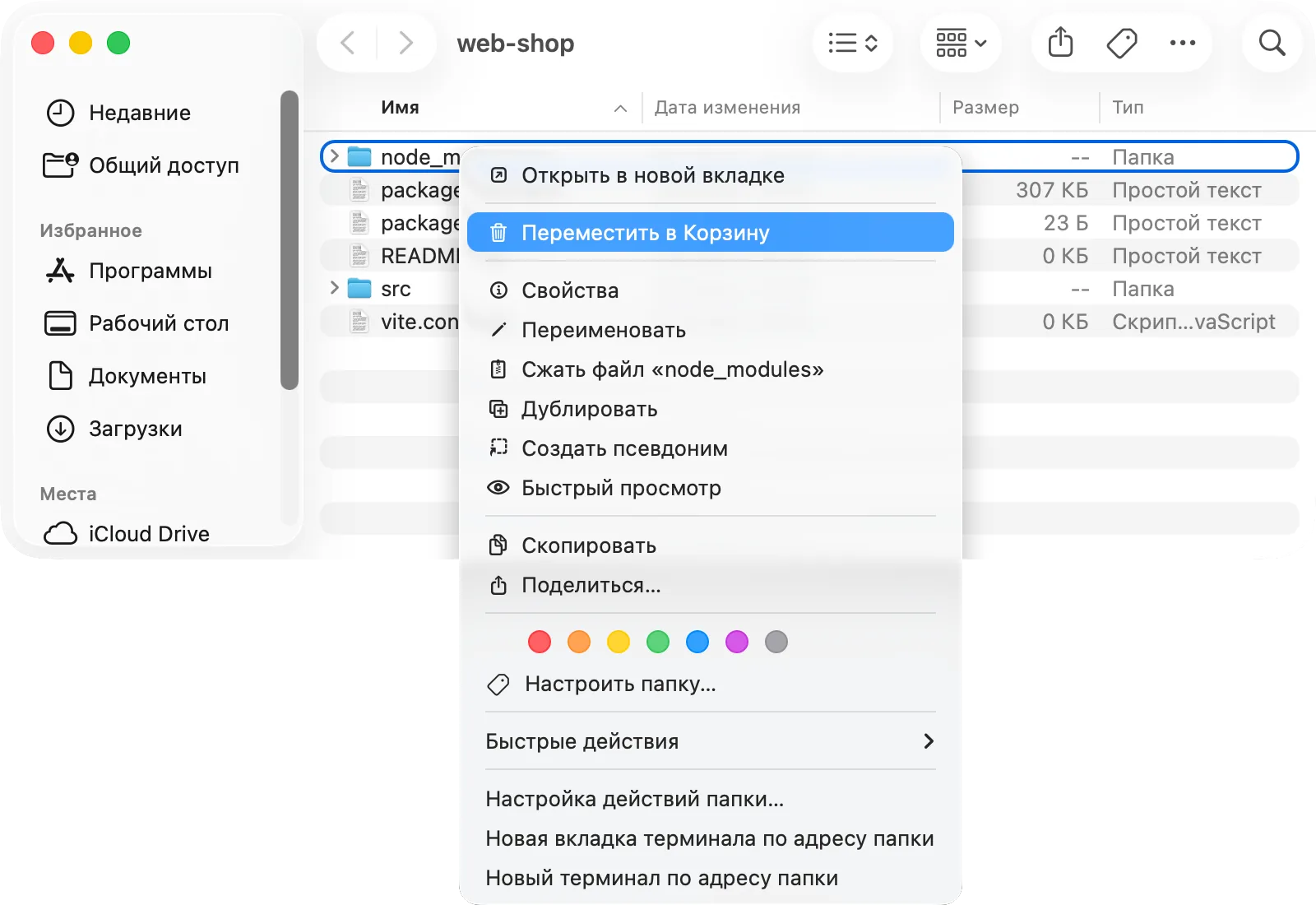
Task: Choose Переименовать in the context menu
Action: (x=711, y=330)
